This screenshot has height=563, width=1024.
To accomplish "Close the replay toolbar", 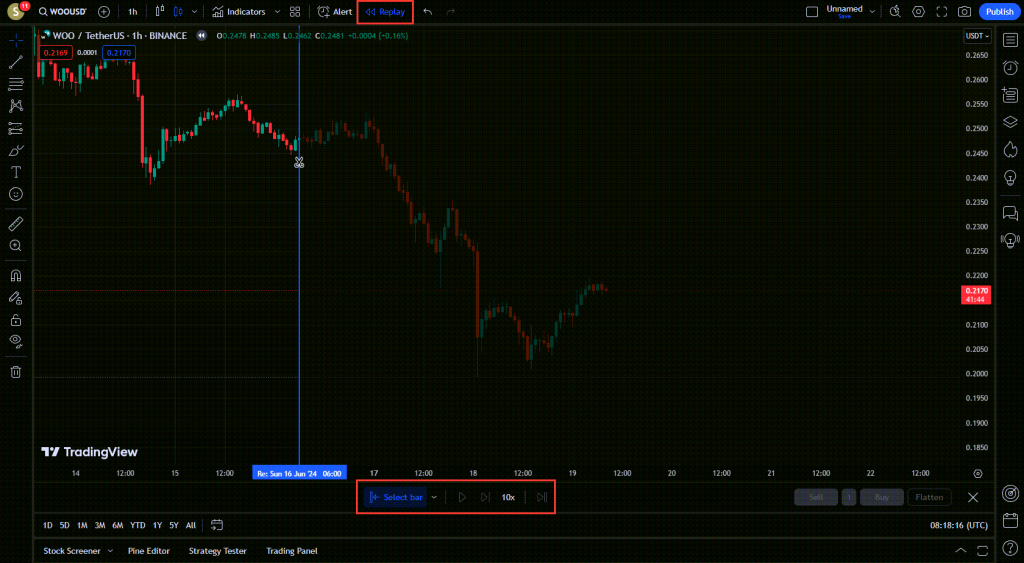I will [x=973, y=497].
